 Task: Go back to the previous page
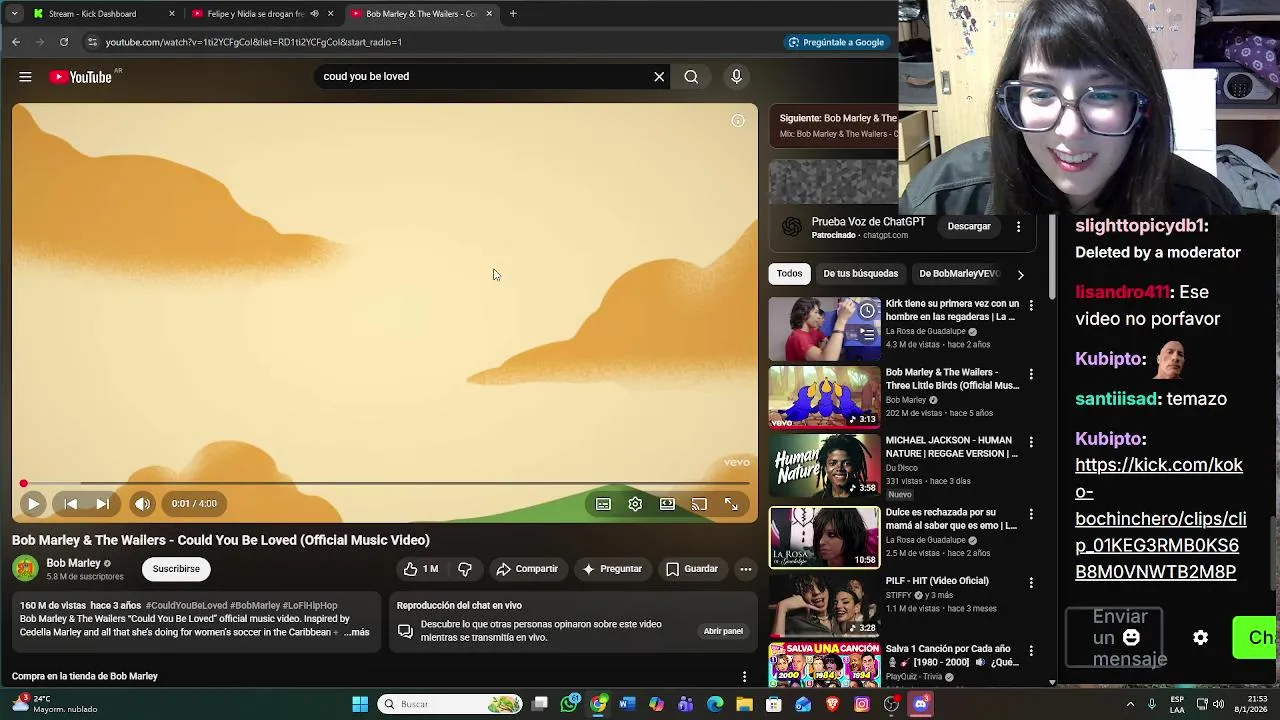pyautogui.click(x=16, y=42)
